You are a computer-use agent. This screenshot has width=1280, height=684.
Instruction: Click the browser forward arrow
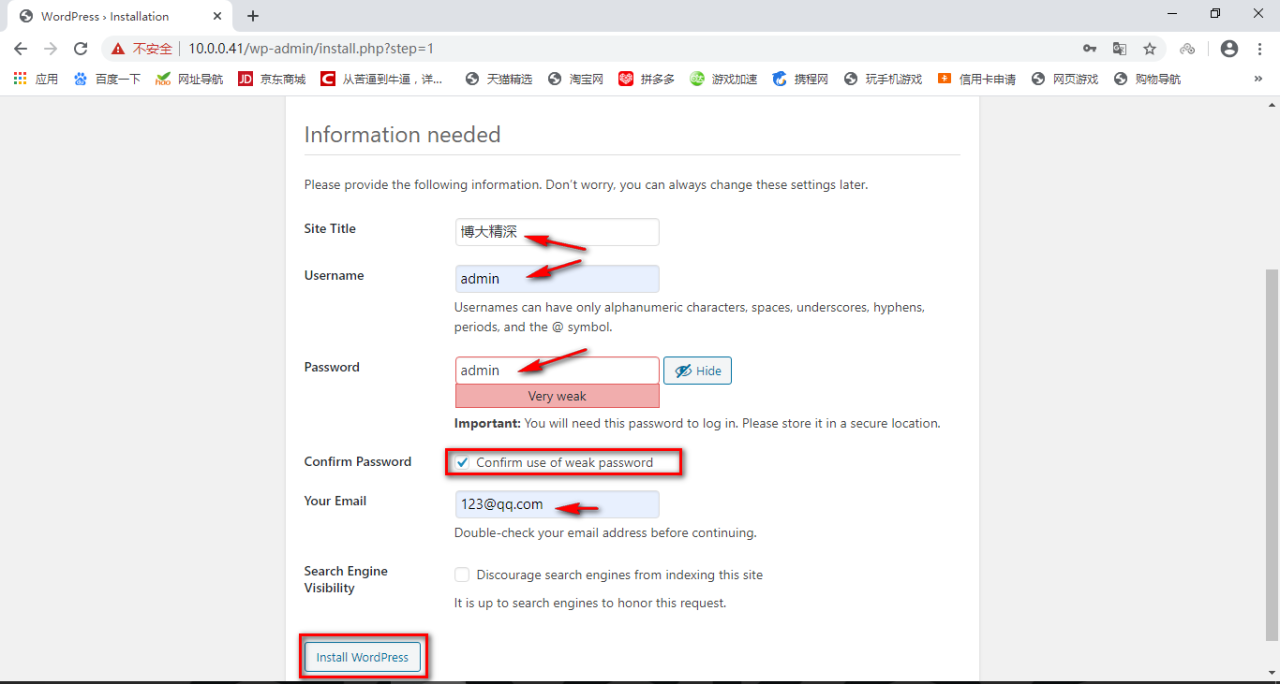point(50,48)
